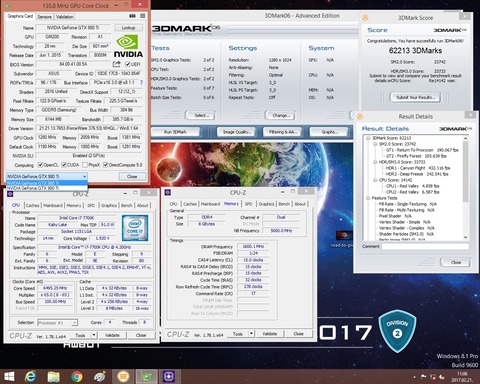Click the left CPU-Z window title icon
Image resolution: width=480 pixels, height=384 pixels.
click(10, 194)
